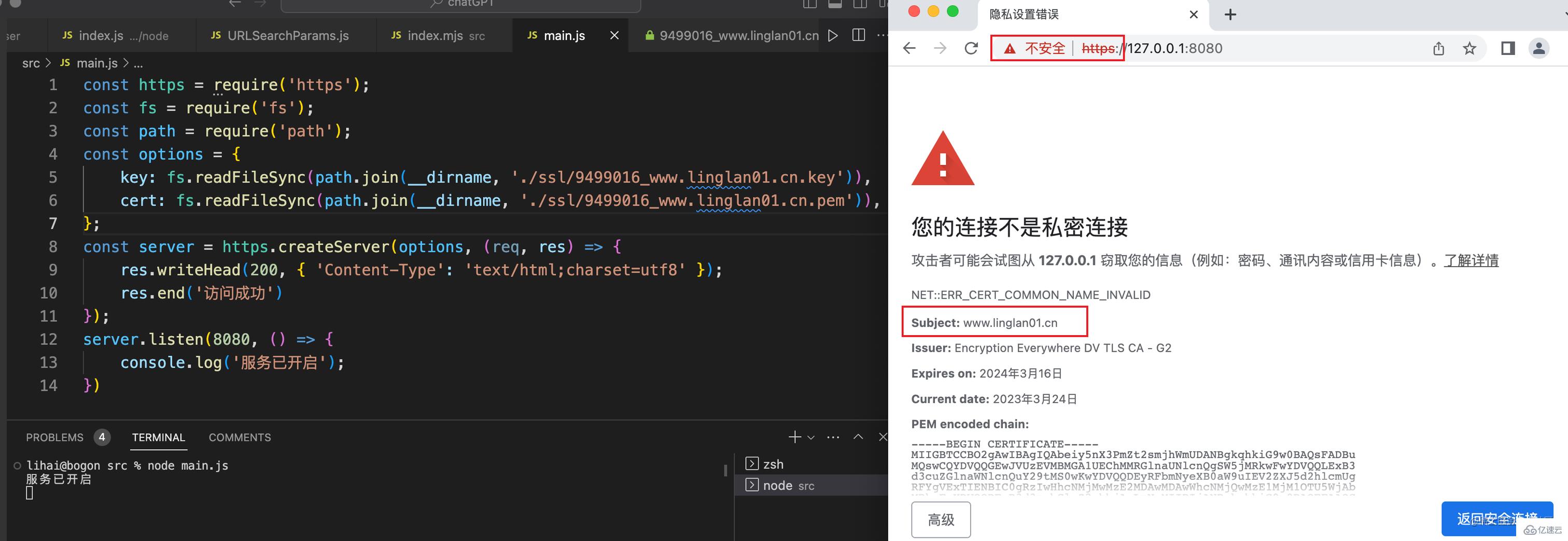Click the 您的连接不是私密连接 heading
The height and width of the screenshot is (541, 1568).
point(1019,227)
